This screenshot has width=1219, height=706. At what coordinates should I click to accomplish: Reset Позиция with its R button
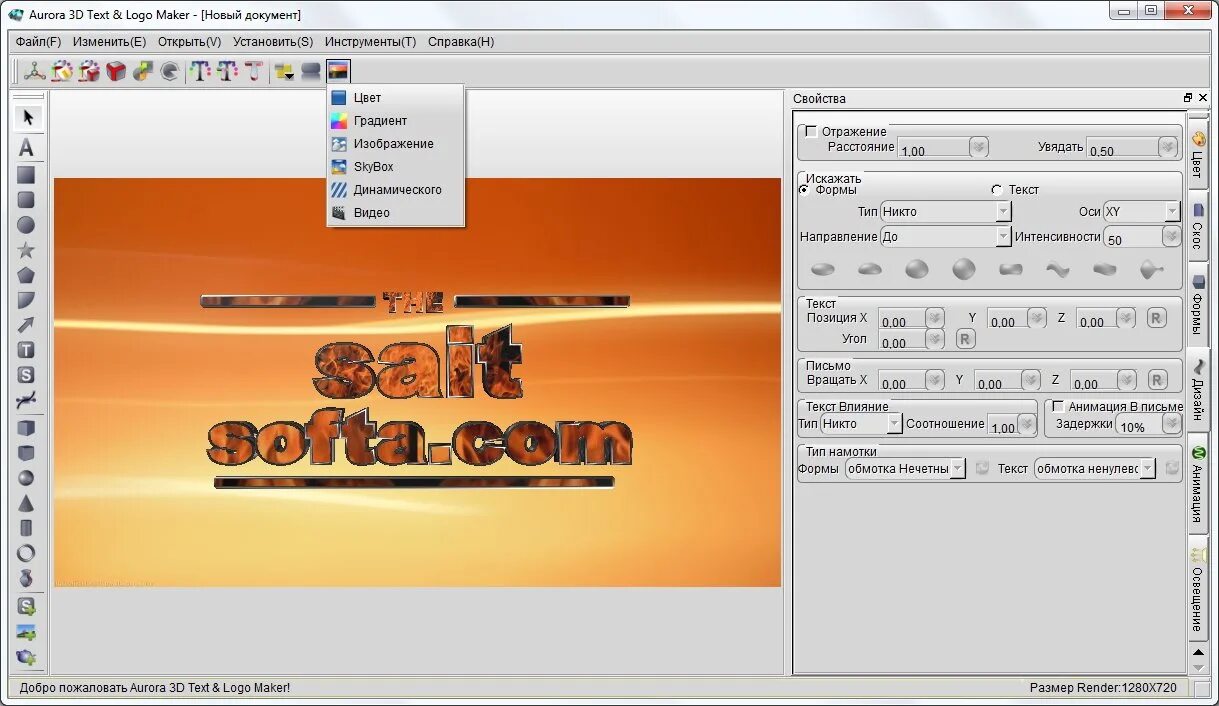tap(1156, 318)
